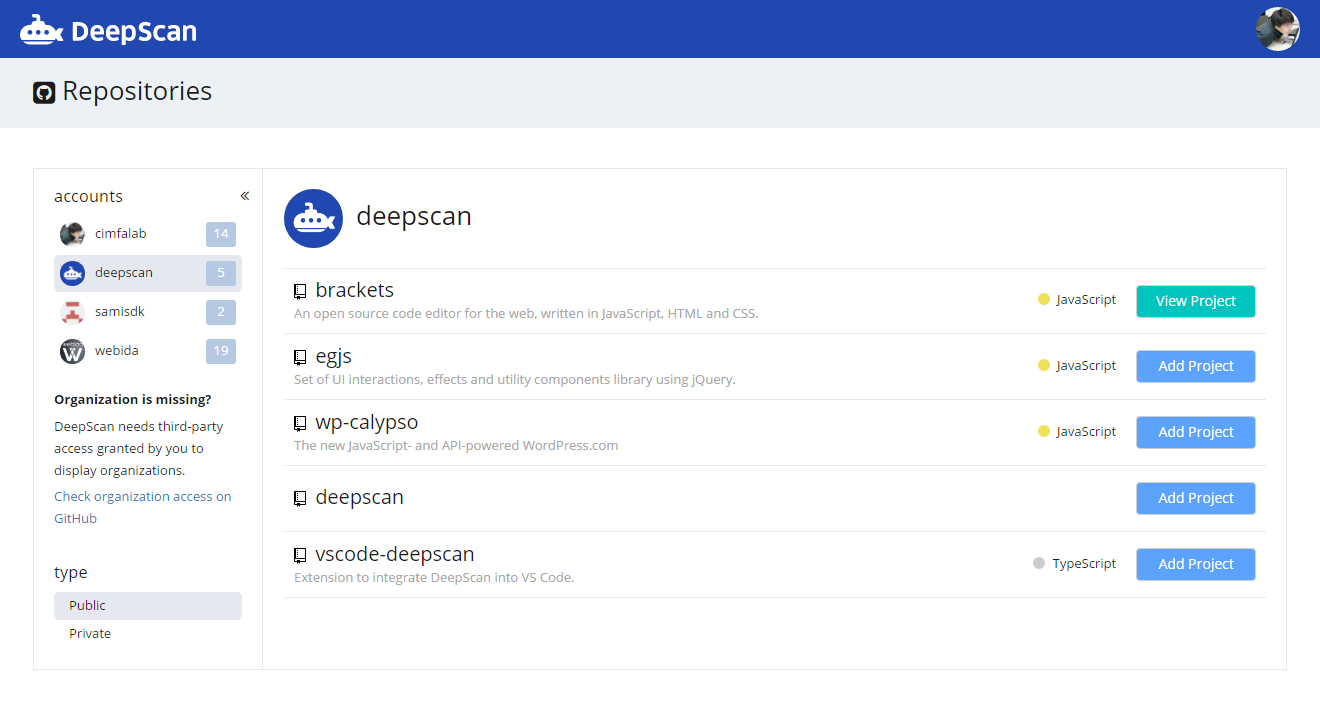Click the Repositories page heading
Viewport: 1320px width, 720px height.
(137, 91)
